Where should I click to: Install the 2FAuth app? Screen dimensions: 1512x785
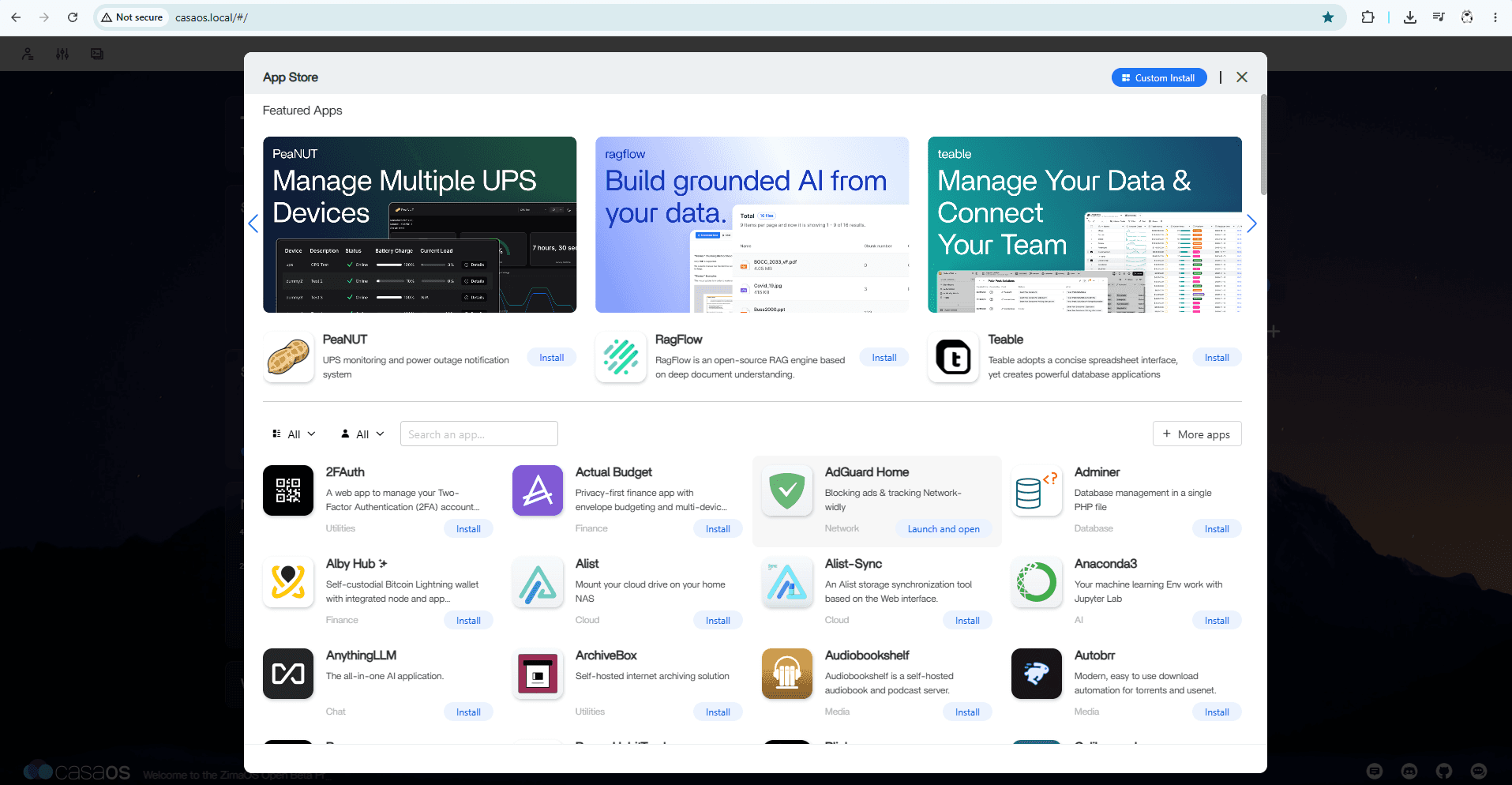(468, 529)
